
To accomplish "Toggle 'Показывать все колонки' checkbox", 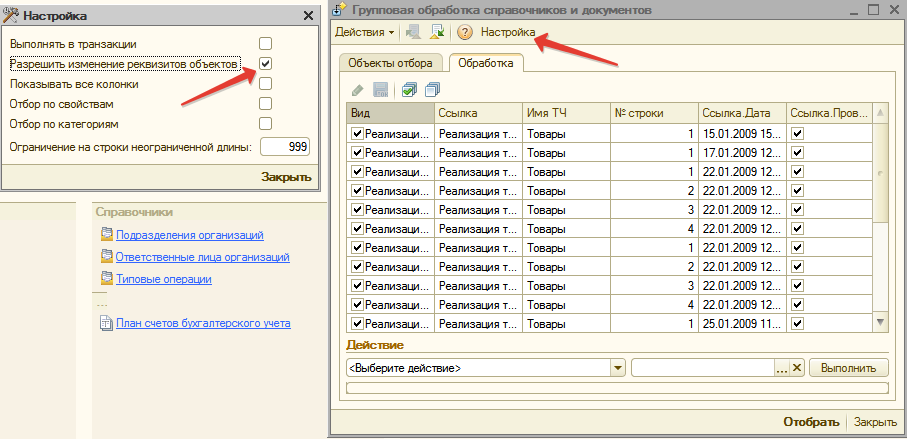I will pyautogui.click(x=265, y=84).
